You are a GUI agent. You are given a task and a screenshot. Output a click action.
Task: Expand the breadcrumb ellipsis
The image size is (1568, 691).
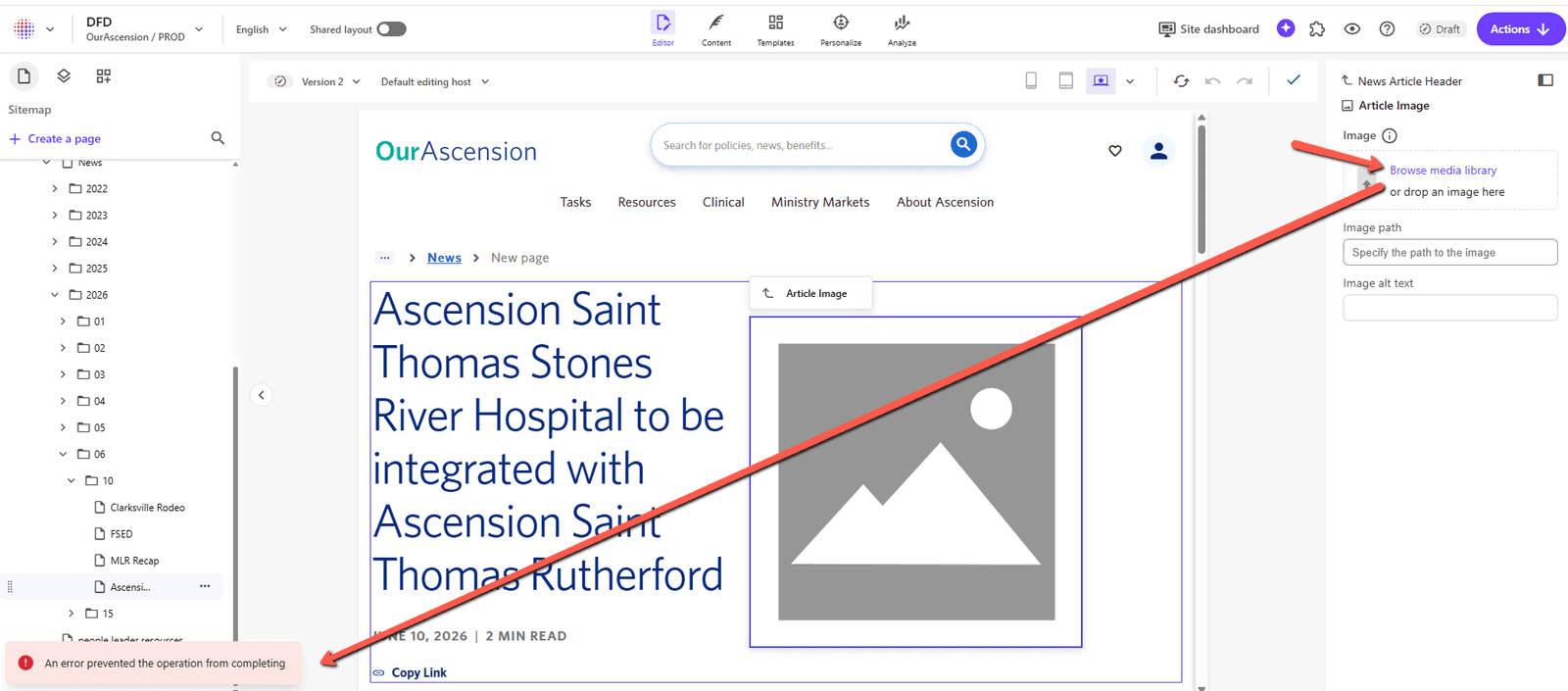click(x=385, y=258)
